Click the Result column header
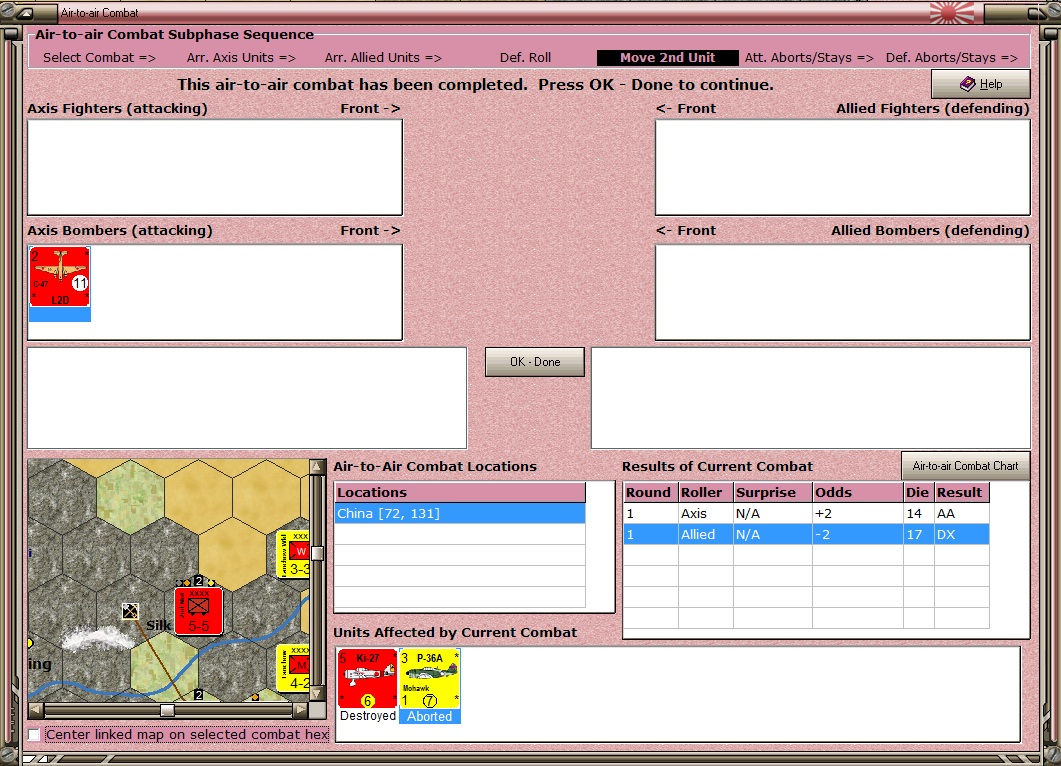The height and width of the screenshot is (766, 1061). 962,493
